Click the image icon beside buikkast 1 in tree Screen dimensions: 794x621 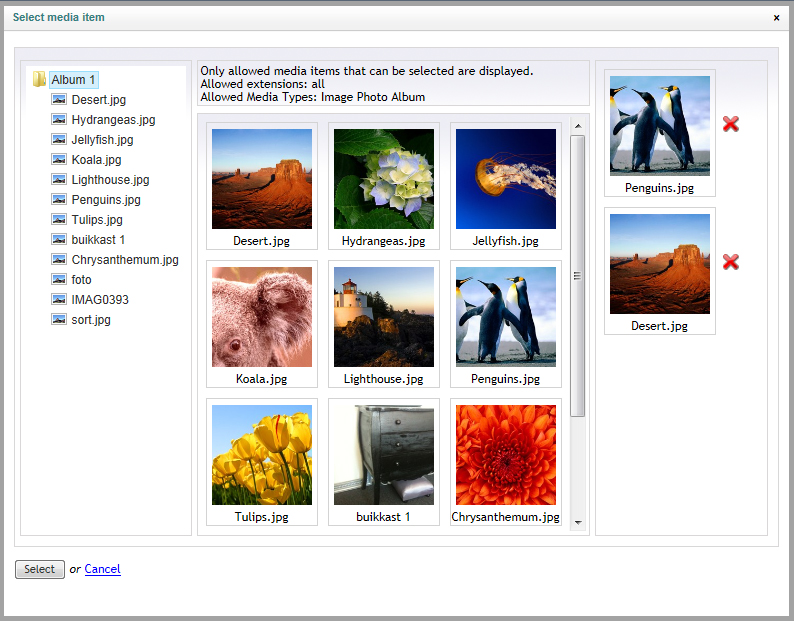59,240
